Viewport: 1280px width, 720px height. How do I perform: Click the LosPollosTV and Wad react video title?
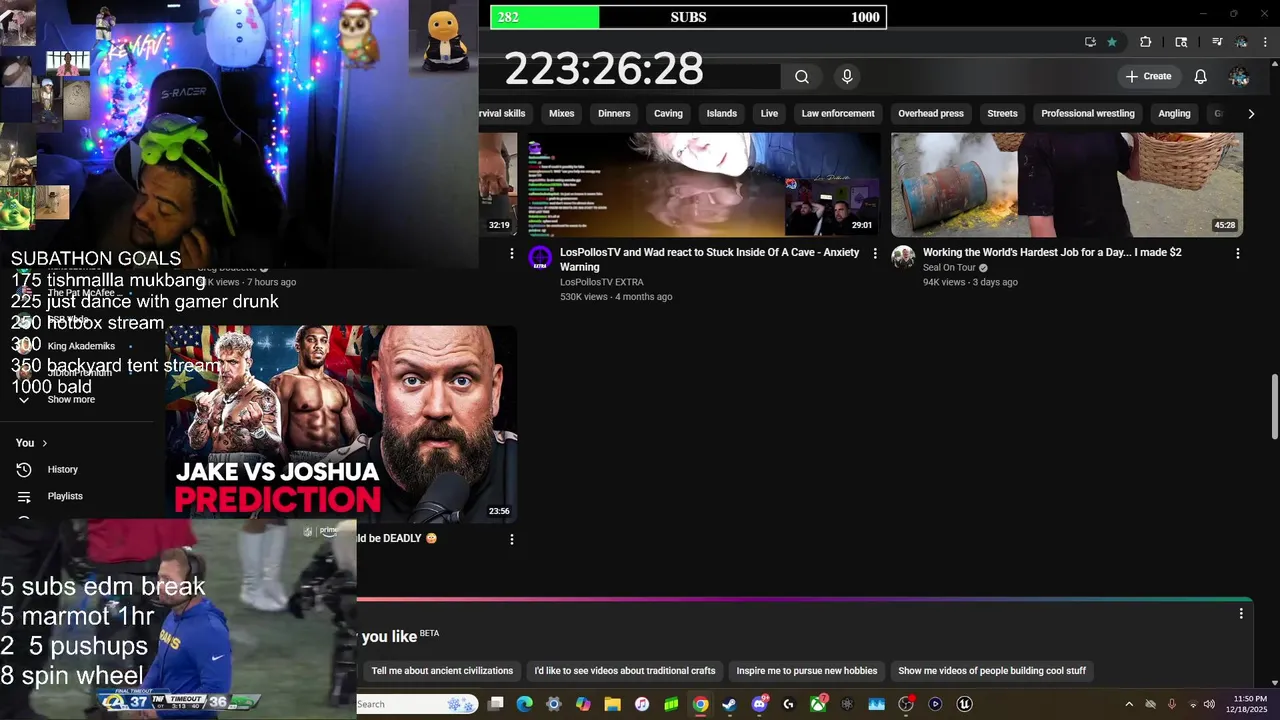709,259
